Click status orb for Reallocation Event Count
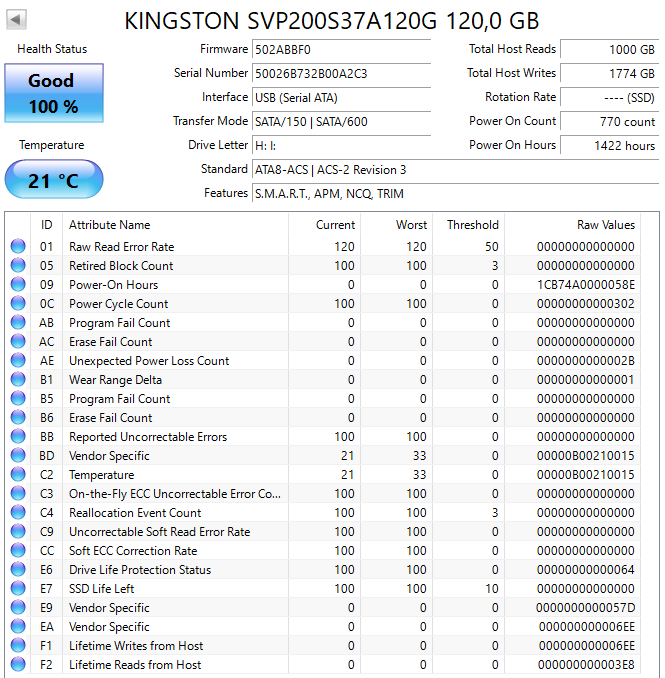 (x=18, y=513)
